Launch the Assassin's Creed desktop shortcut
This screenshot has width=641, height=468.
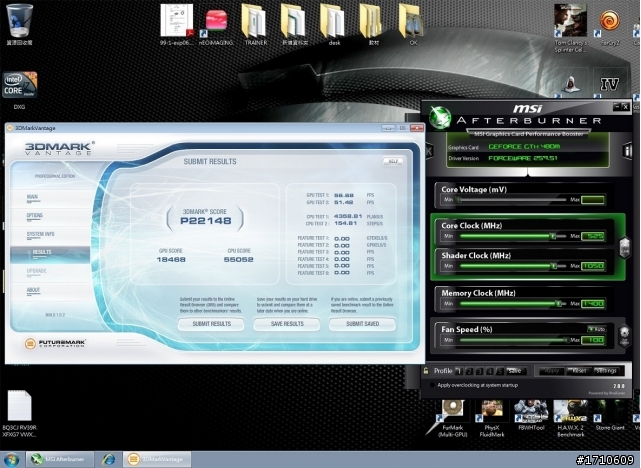(x=570, y=86)
